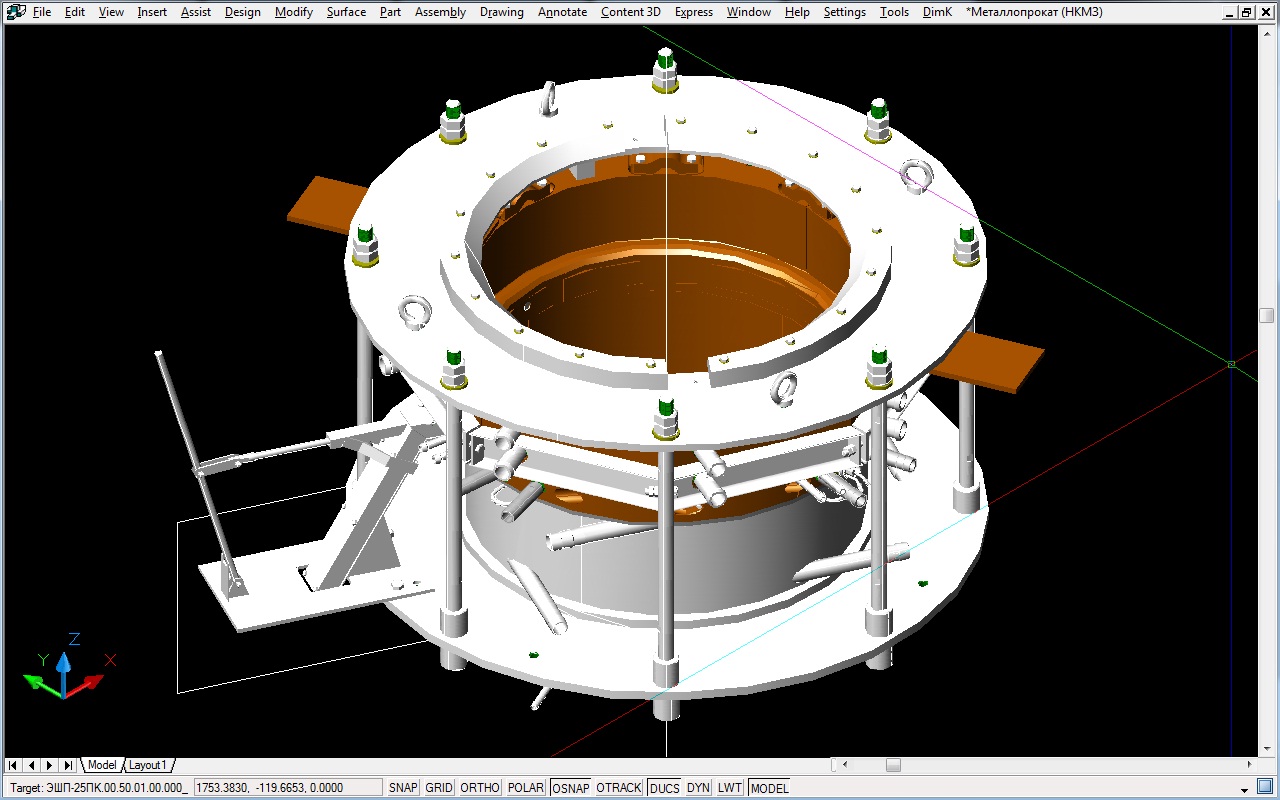This screenshot has height=800, width=1280.
Task: Open status bar menu arrow
Action: (x=1245, y=789)
